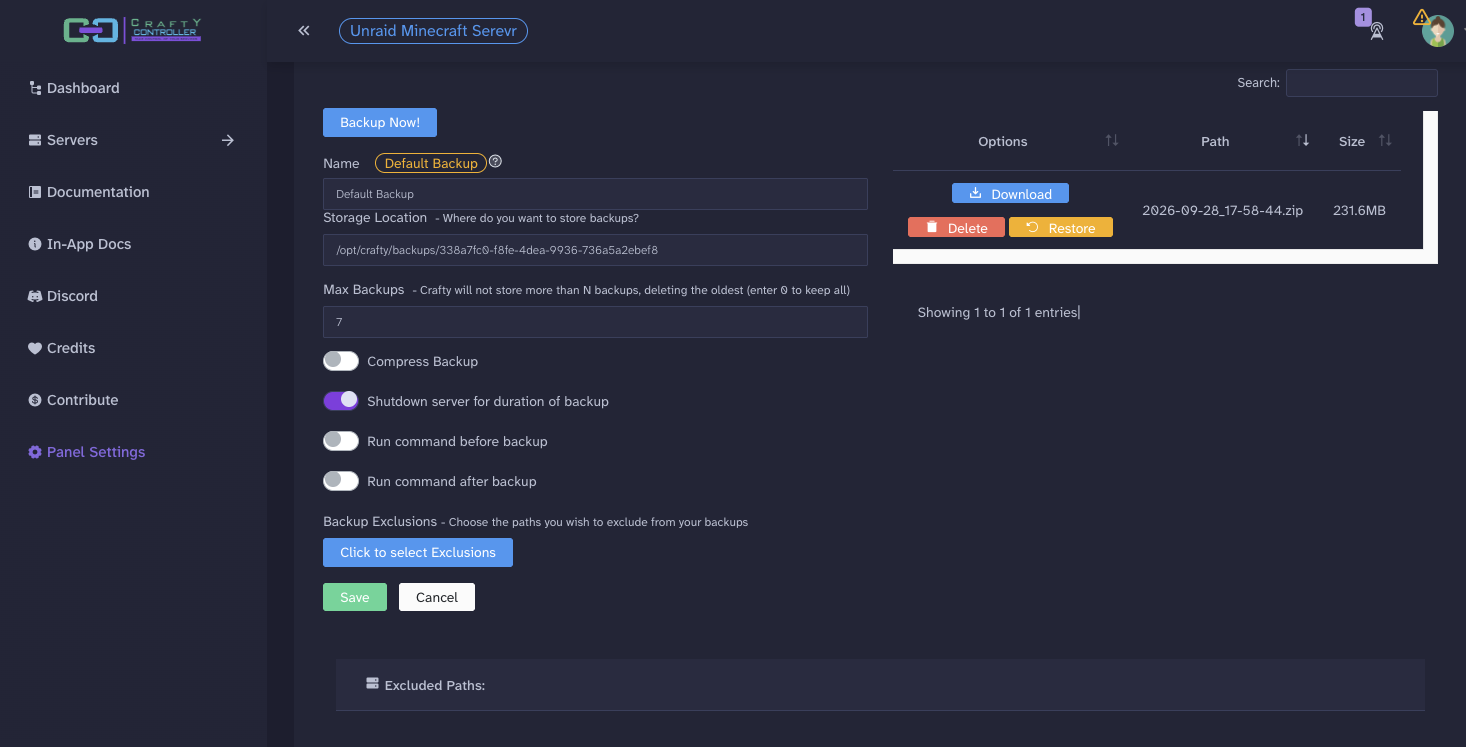Viewport: 1466px width, 747px height.
Task: Sort table by Options column arrows
Action: pyautogui.click(x=1112, y=141)
